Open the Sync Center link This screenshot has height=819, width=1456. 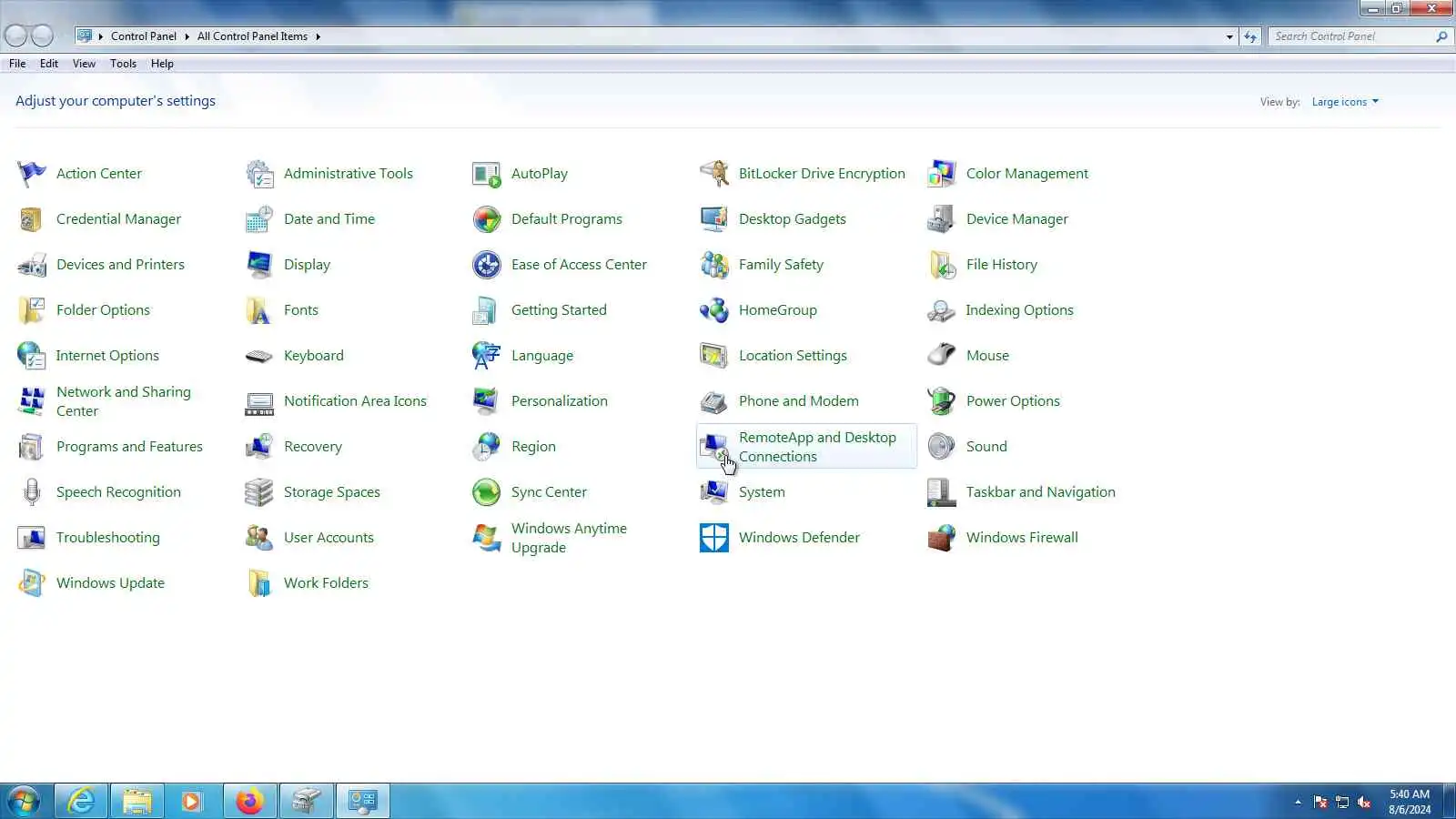point(549,492)
